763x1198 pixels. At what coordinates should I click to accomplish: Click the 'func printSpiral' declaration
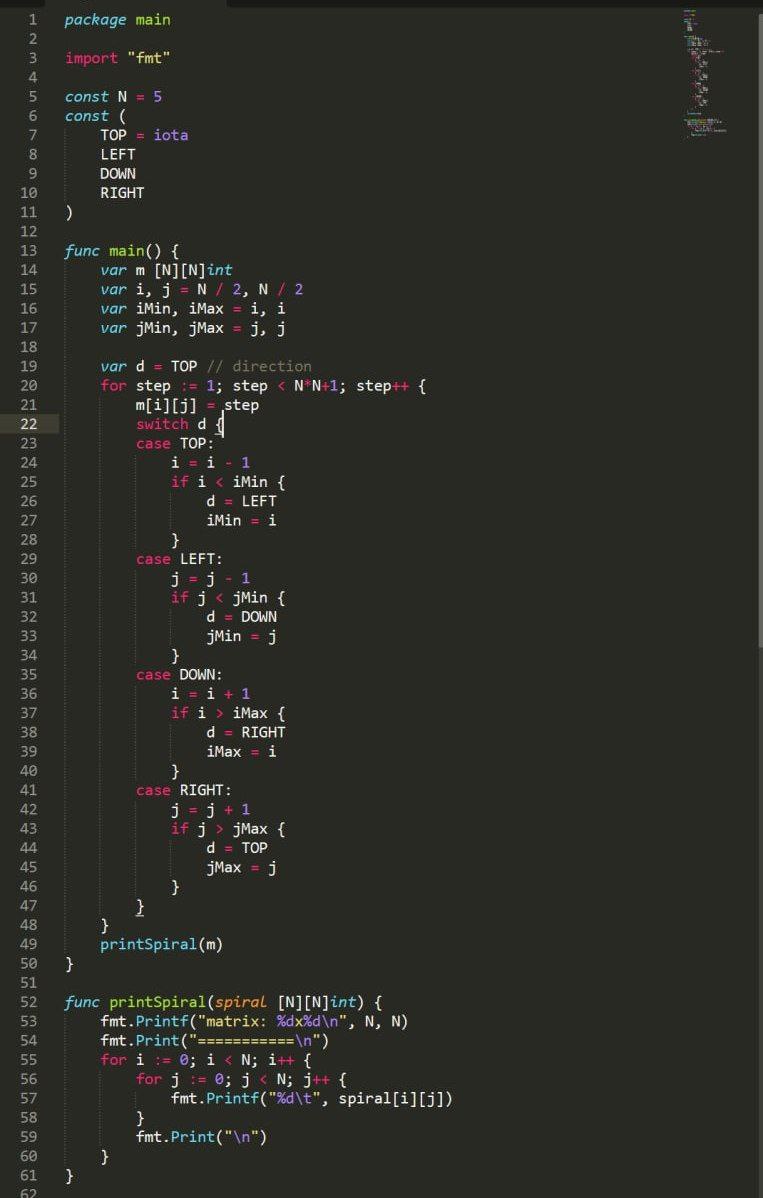pyautogui.click(x=224, y=1002)
